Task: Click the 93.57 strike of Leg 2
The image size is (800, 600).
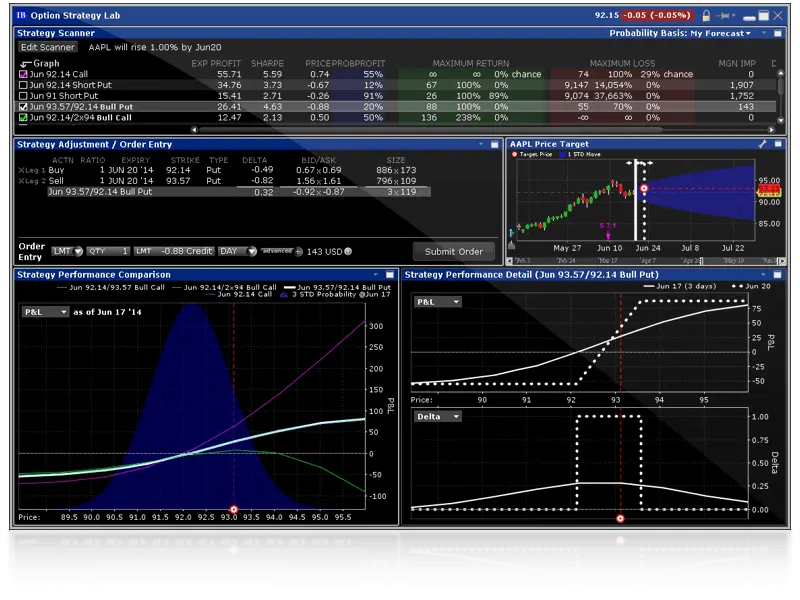Action: (x=178, y=181)
